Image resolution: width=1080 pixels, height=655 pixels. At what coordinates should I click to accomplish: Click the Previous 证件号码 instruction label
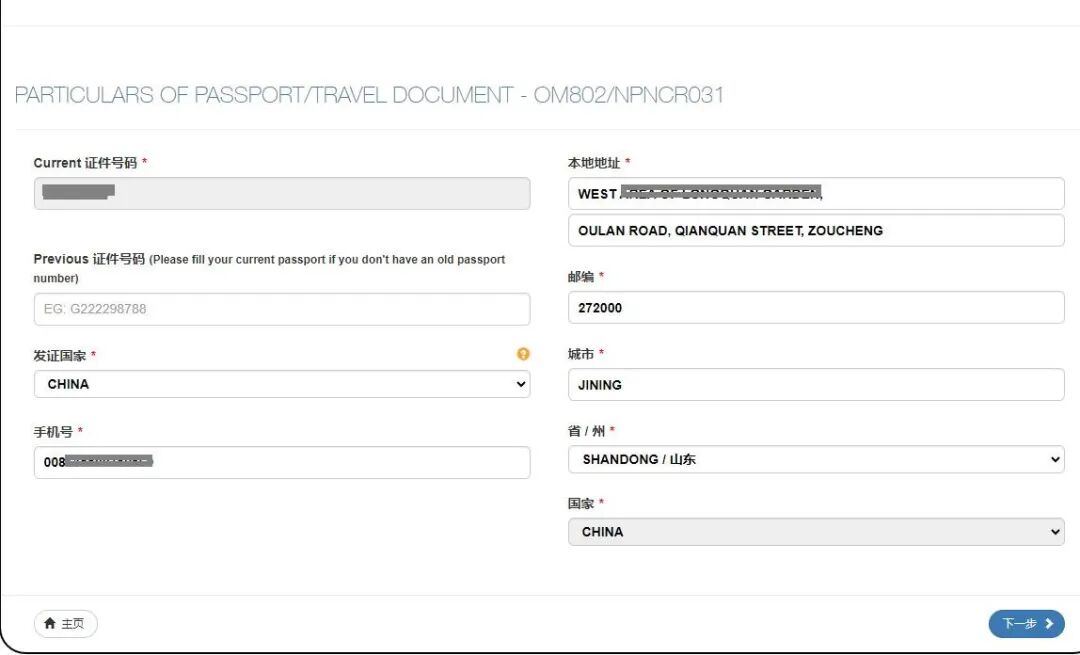[x=269, y=268]
